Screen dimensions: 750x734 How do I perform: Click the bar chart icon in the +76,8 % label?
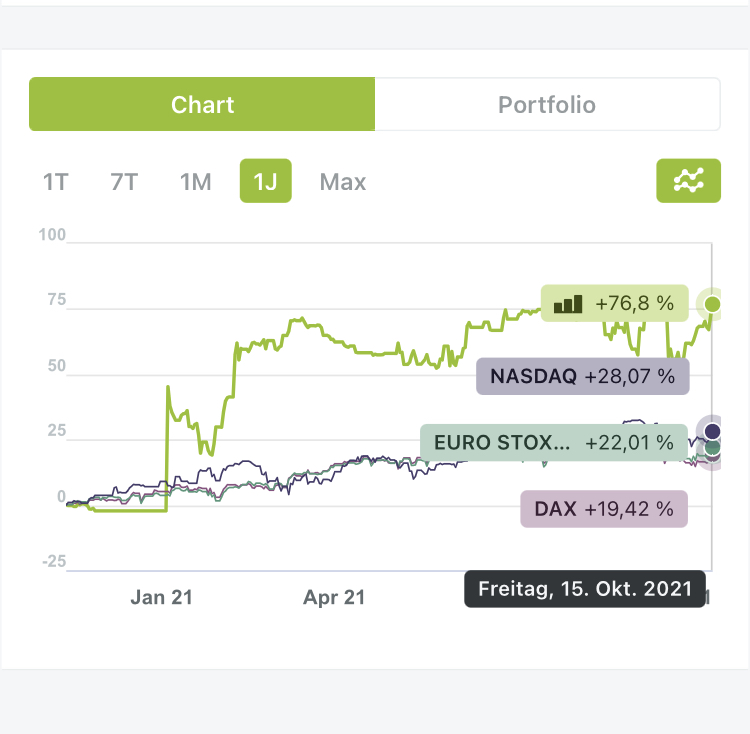pyautogui.click(x=568, y=303)
